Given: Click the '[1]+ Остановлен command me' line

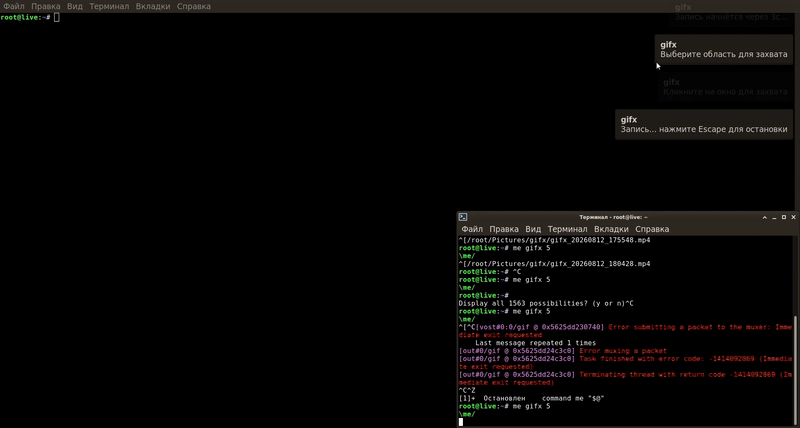Looking at the screenshot, I should pyautogui.click(x=532, y=398).
